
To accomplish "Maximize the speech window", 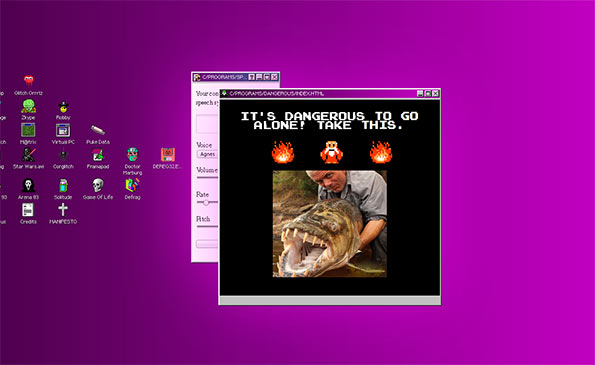I will coord(267,77).
